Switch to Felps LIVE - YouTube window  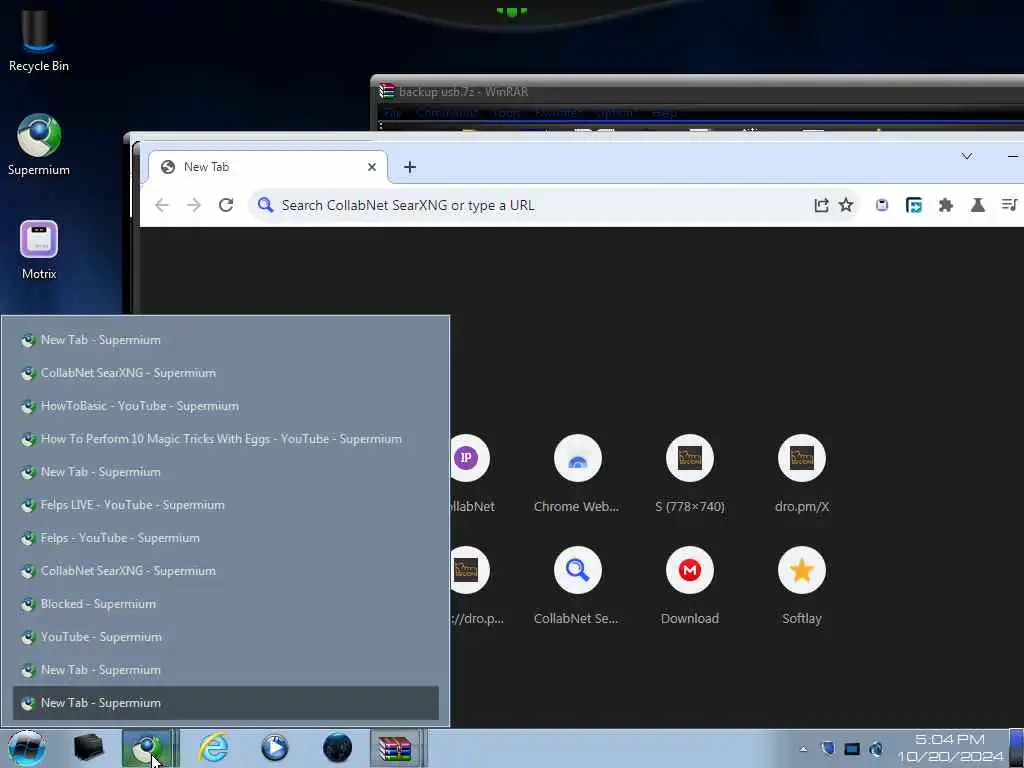pos(226,505)
